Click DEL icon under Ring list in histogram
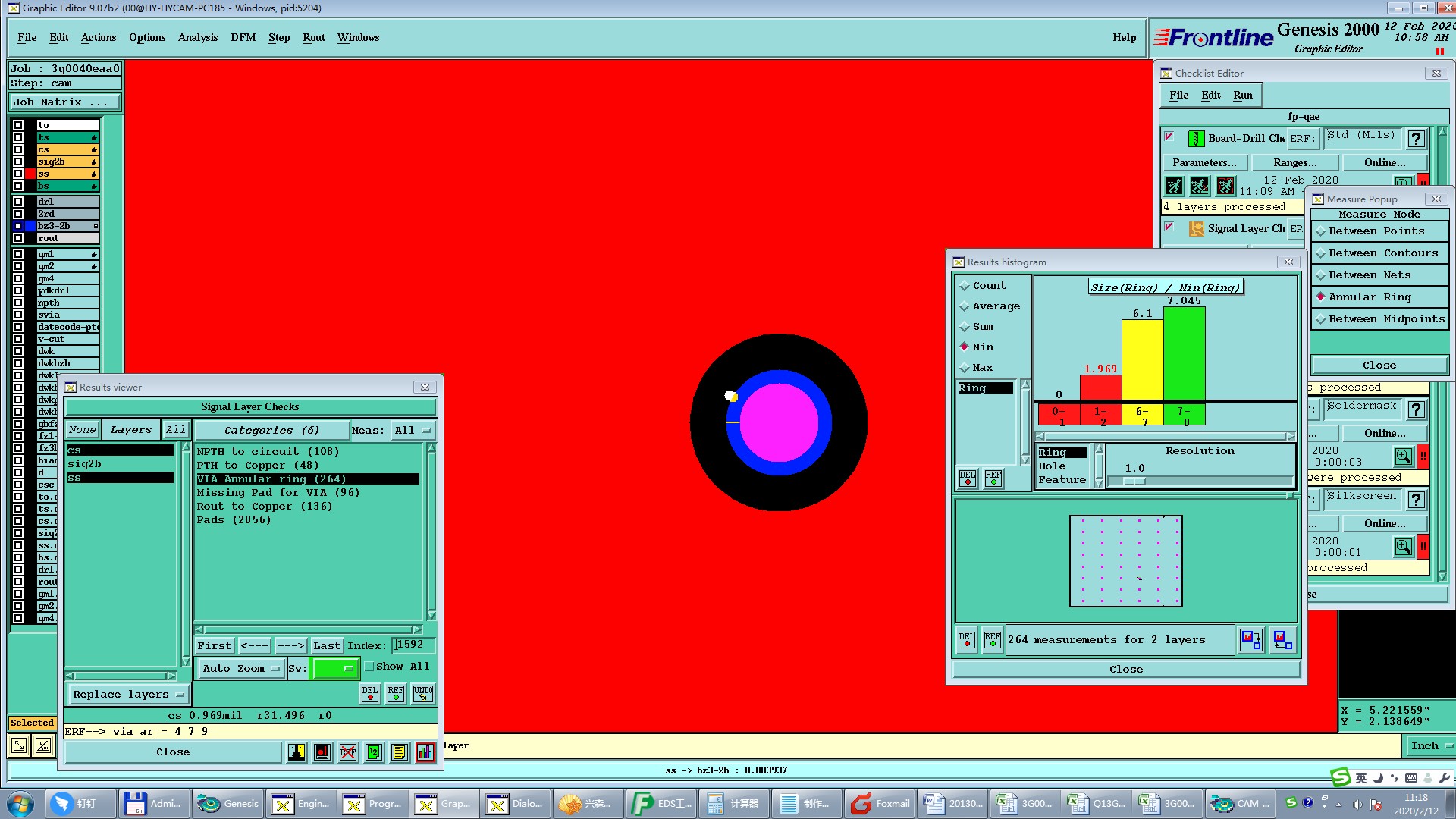Image resolution: width=1456 pixels, height=819 pixels. pos(968,479)
